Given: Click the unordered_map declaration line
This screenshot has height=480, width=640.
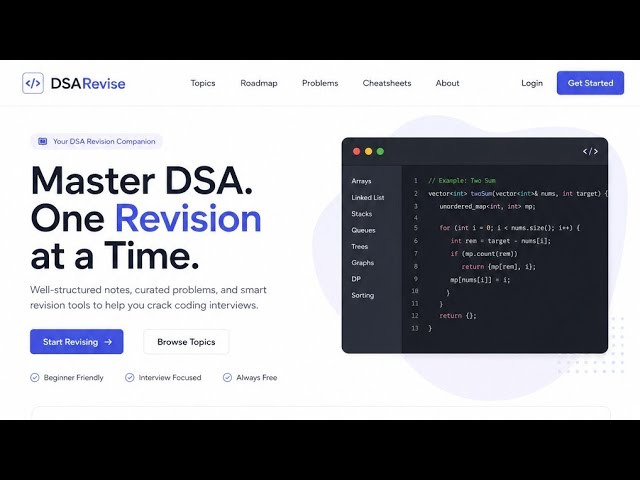Looking at the screenshot, I should point(487,207).
